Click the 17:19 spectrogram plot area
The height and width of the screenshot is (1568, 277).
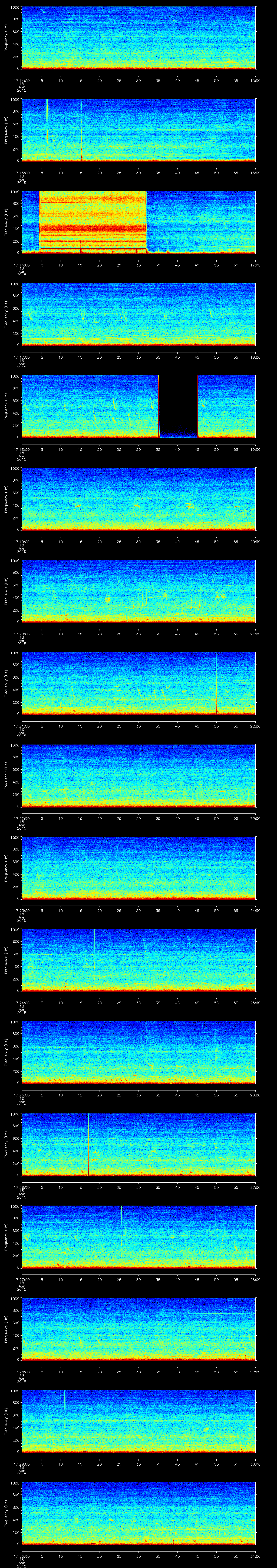[x=138, y=499]
